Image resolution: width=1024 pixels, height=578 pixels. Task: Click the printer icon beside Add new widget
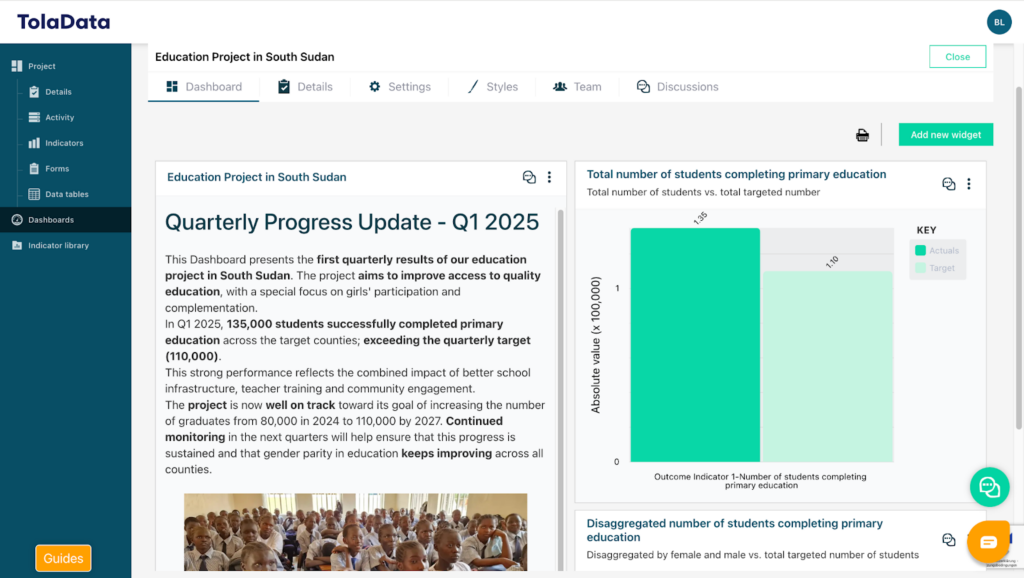[862, 135]
